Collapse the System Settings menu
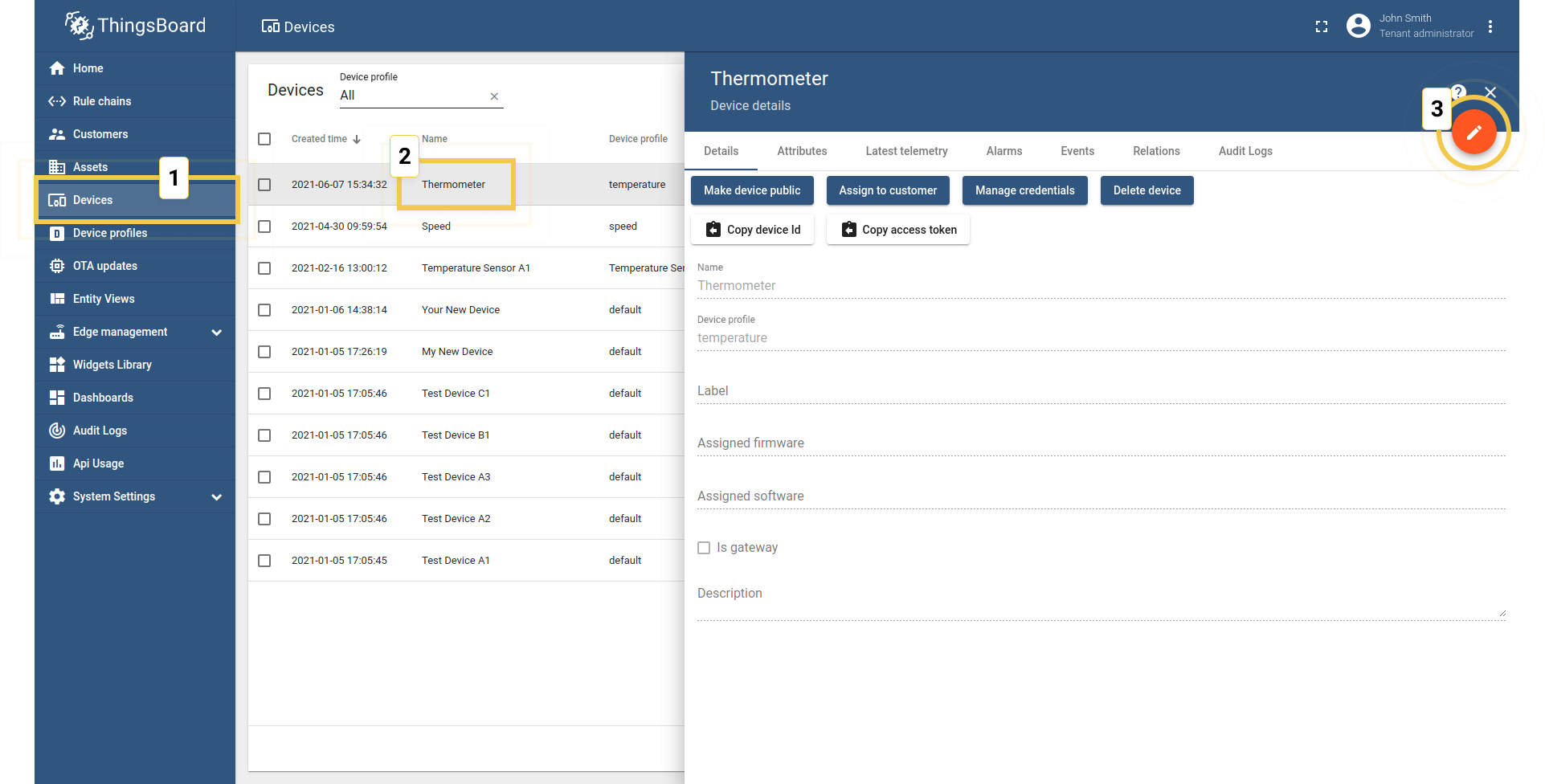1545x784 pixels. click(216, 496)
